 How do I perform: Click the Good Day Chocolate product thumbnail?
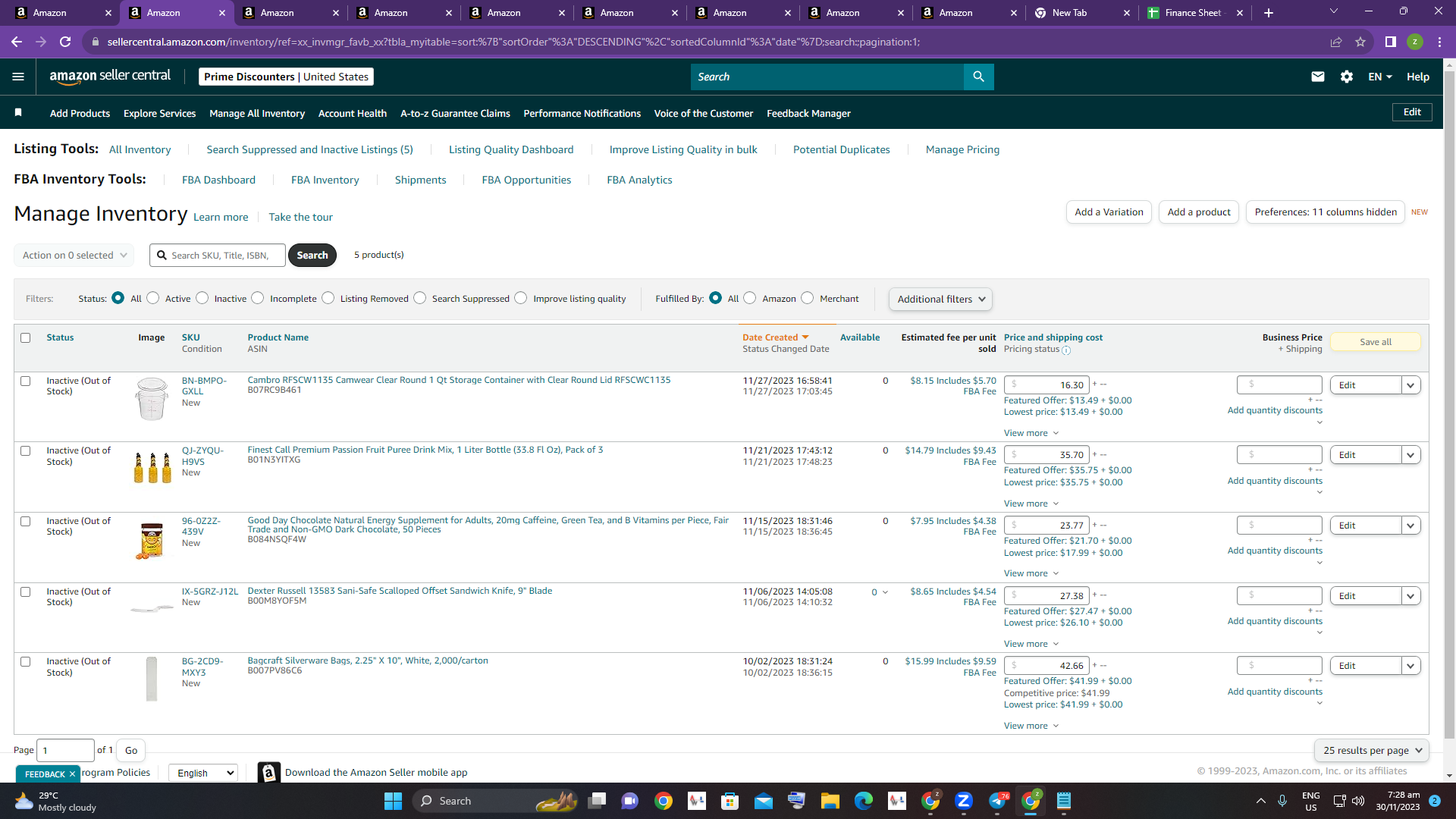point(152,541)
